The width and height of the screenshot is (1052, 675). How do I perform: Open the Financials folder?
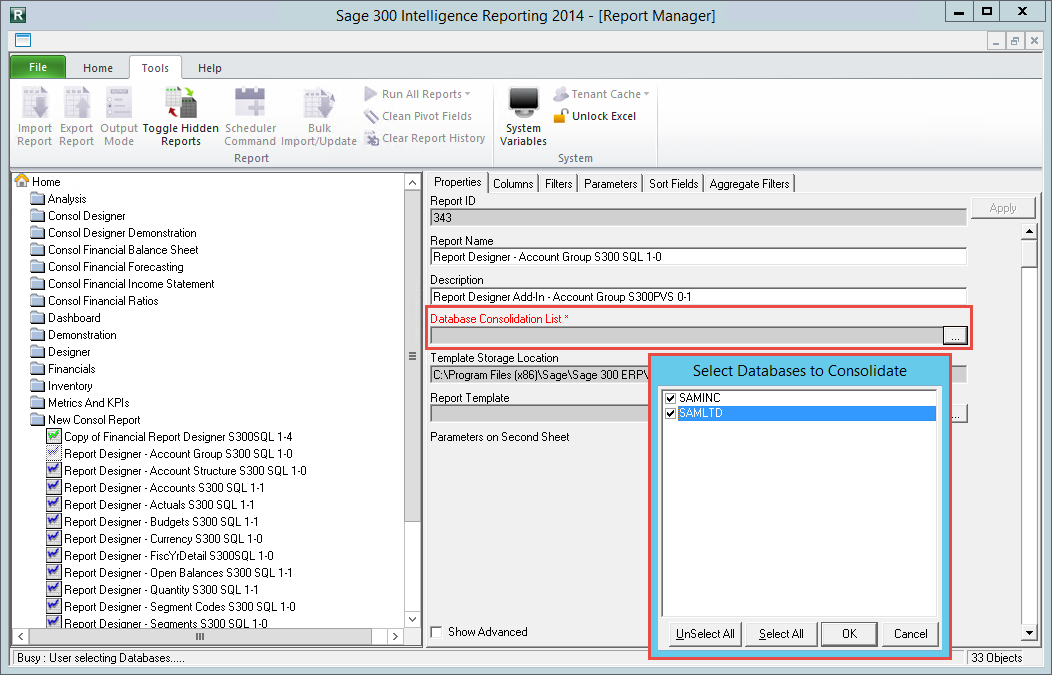(x=63, y=369)
